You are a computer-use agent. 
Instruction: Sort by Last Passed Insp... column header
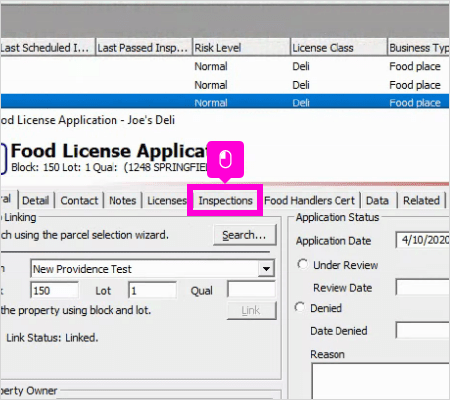144,47
